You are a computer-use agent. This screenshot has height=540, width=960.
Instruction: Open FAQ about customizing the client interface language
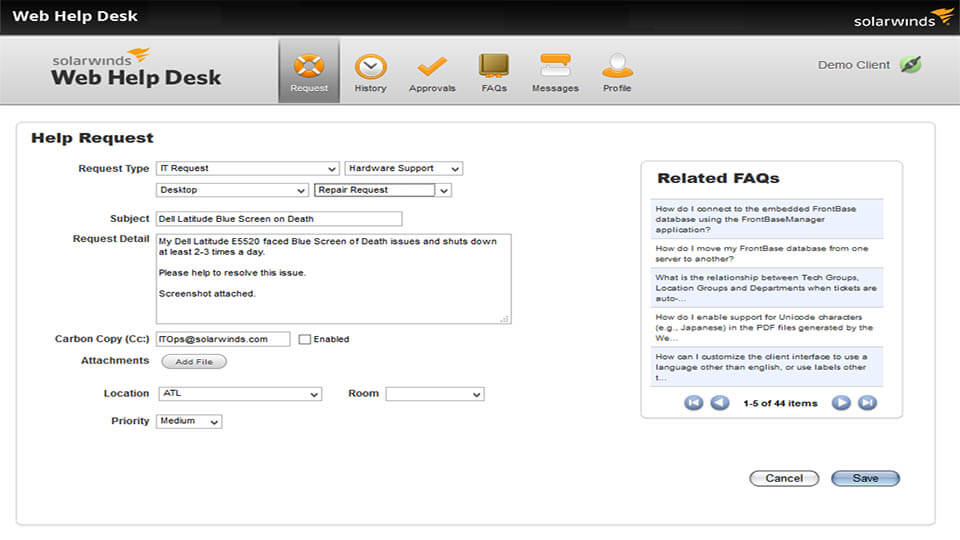point(767,367)
